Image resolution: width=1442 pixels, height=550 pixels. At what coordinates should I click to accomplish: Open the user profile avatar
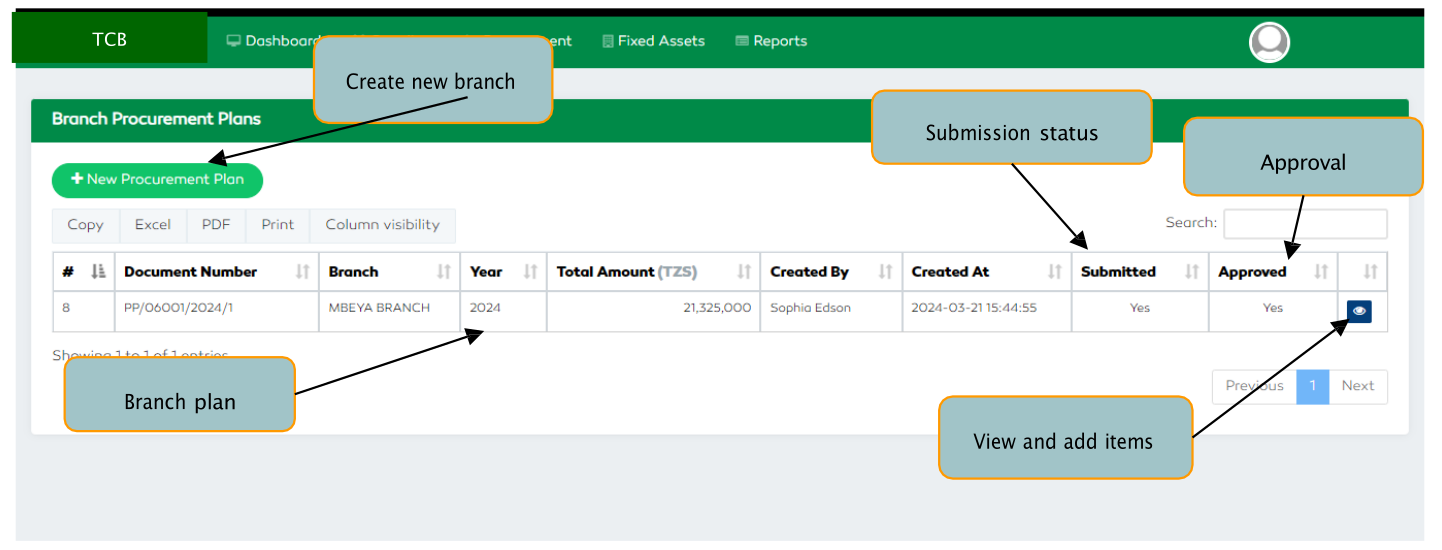coord(1269,42)
